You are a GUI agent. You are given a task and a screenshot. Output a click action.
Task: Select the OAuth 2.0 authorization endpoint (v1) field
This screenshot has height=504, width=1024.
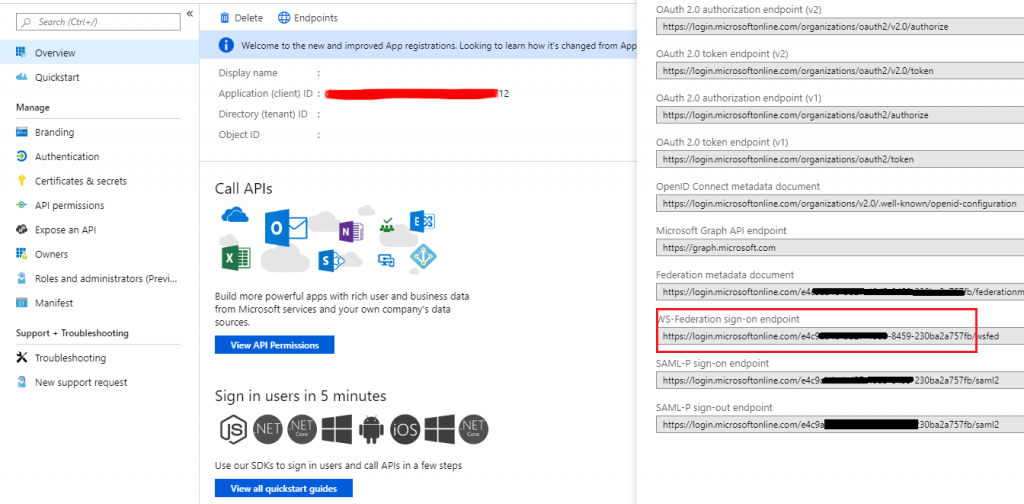[840, 115]
